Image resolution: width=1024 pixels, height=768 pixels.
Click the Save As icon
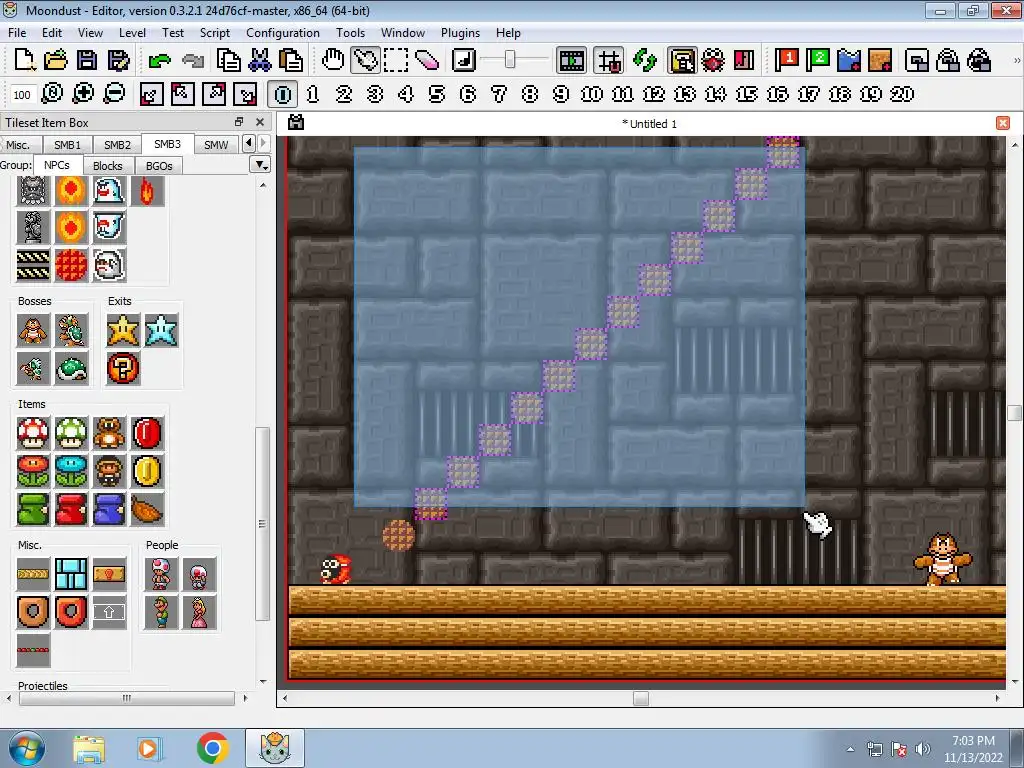pyautogui.click(x=118, y=60)
